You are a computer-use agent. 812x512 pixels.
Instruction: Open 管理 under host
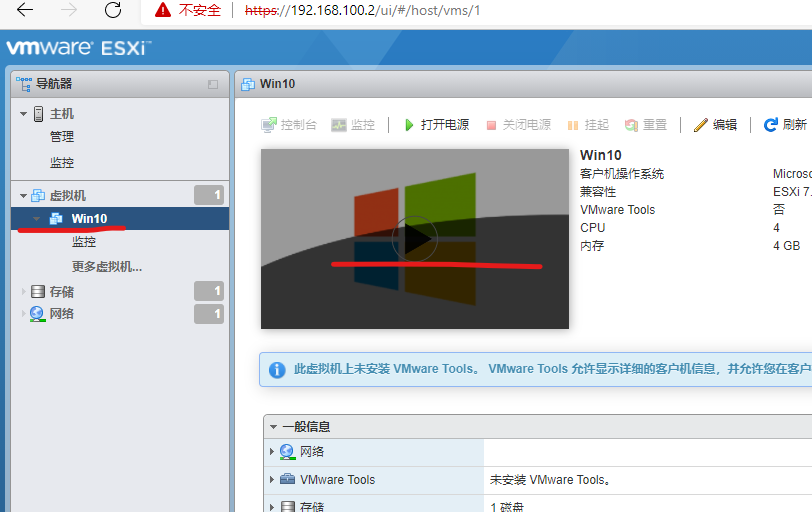point(62,137)
